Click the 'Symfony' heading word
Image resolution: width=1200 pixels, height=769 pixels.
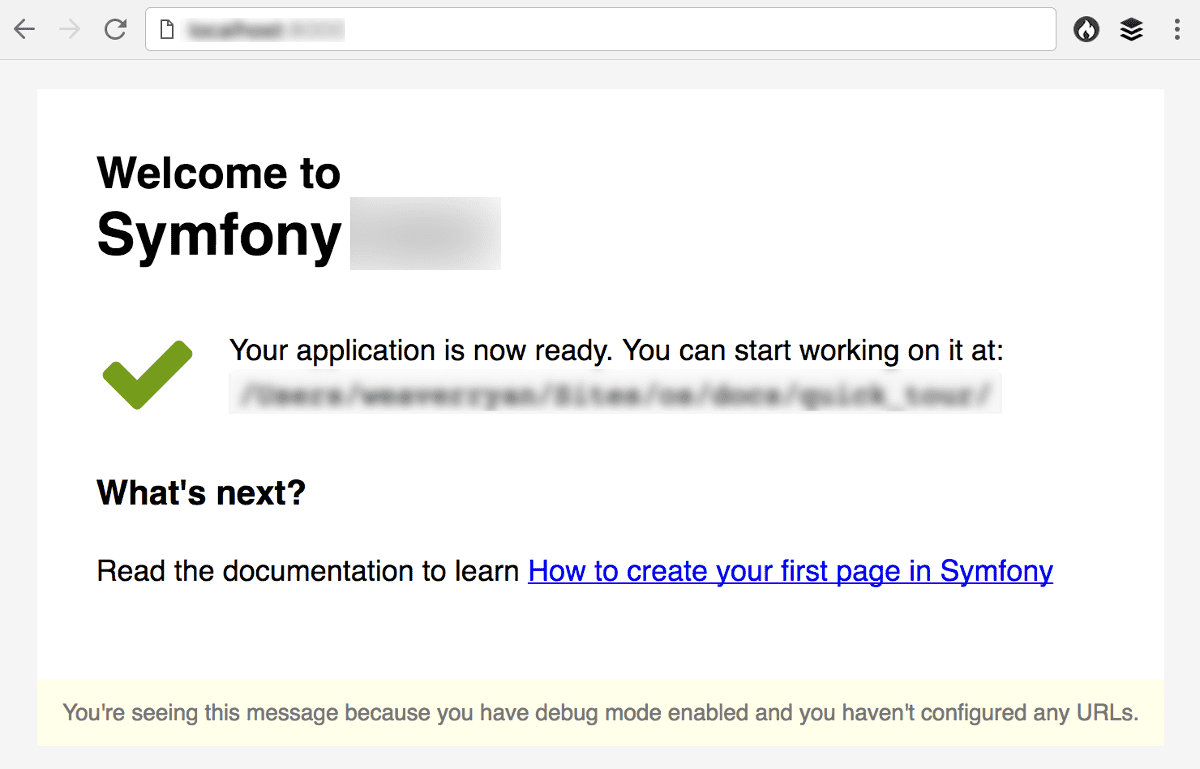point(219,235)
